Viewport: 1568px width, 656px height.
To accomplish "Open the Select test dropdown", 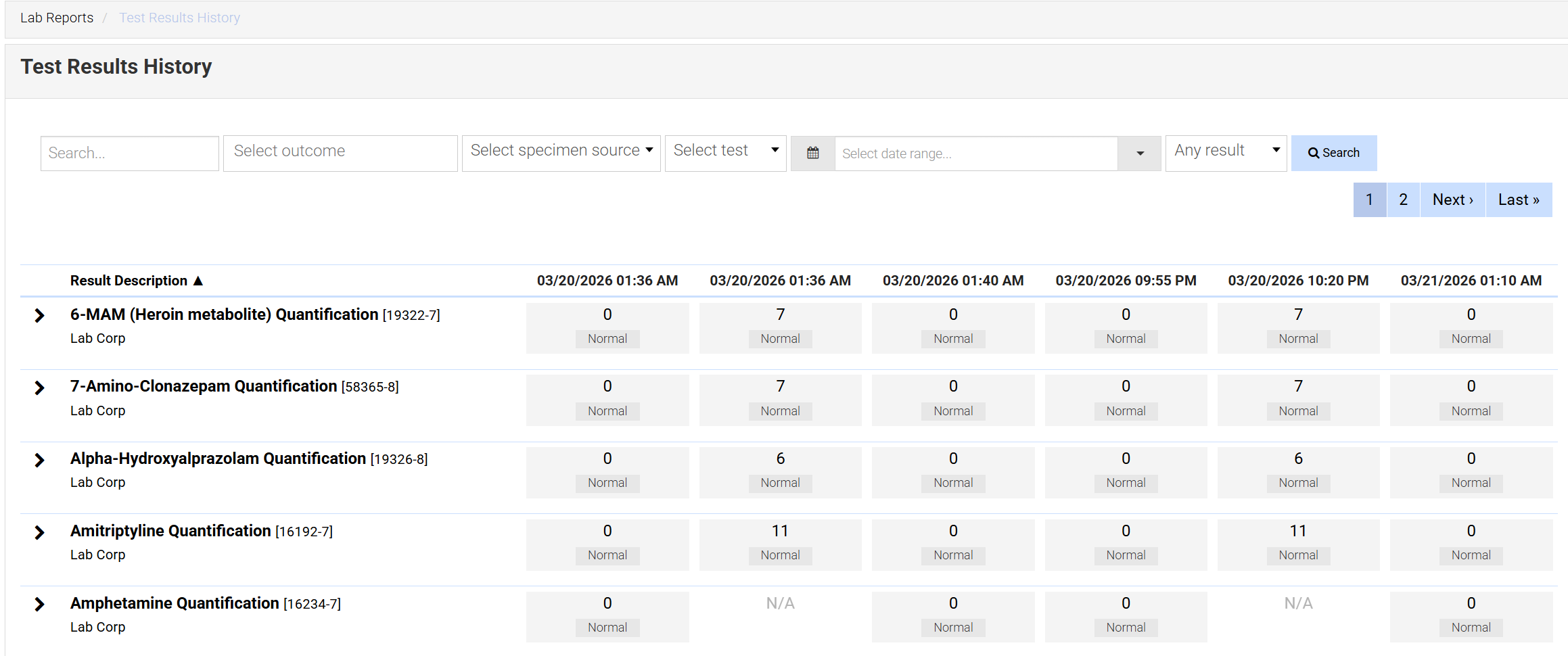I will coord(725,151).
